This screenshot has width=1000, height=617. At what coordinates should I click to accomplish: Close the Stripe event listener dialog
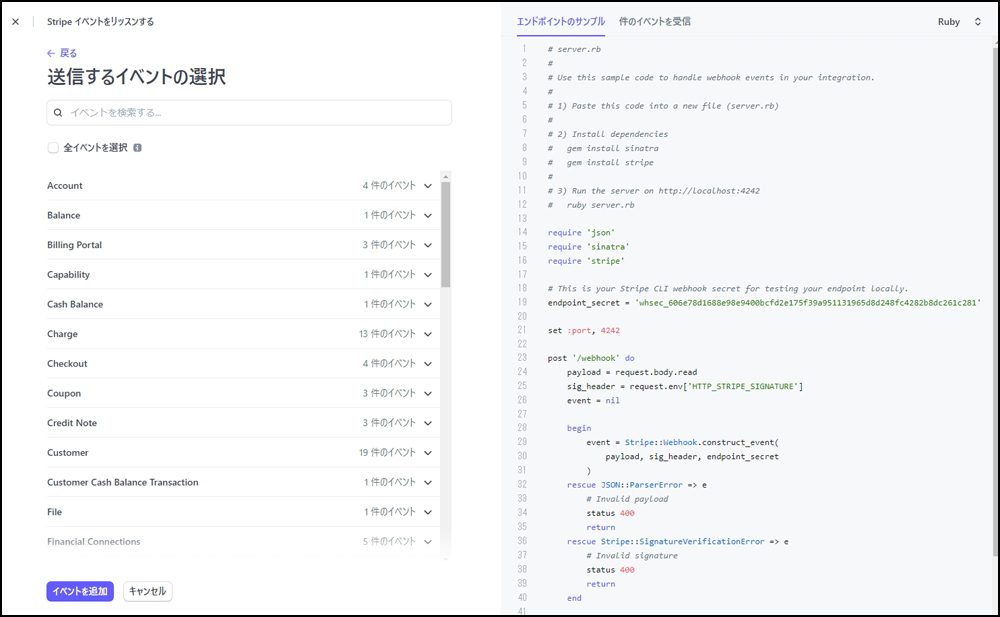[x=15, y=22]
